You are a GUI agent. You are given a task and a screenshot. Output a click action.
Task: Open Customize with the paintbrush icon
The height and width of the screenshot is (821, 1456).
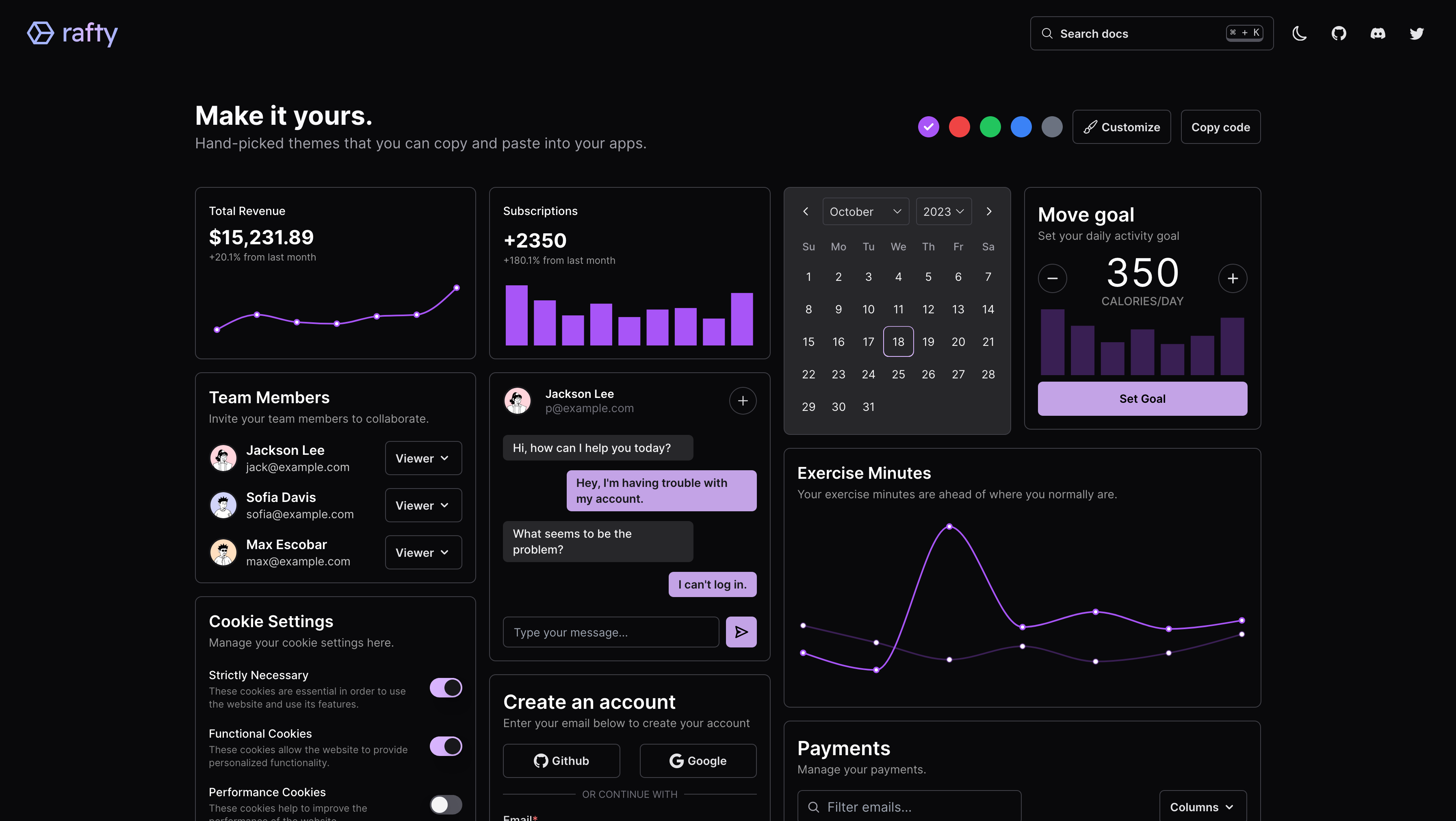tap(1121, 127)
